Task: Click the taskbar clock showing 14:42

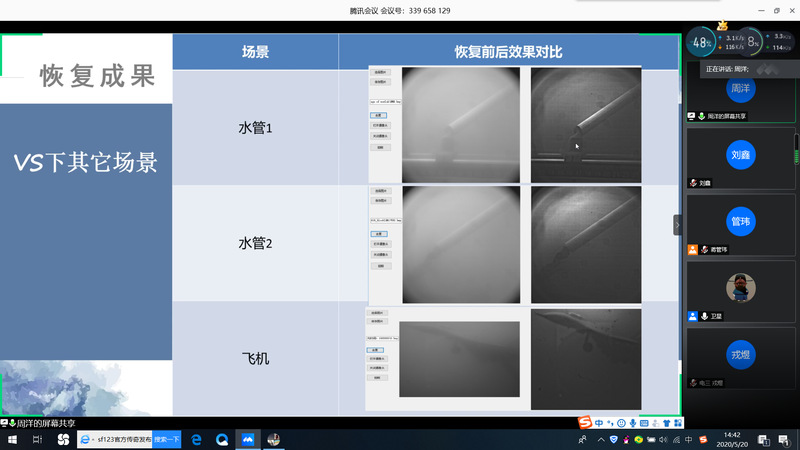Action: [x=733, y=439]
